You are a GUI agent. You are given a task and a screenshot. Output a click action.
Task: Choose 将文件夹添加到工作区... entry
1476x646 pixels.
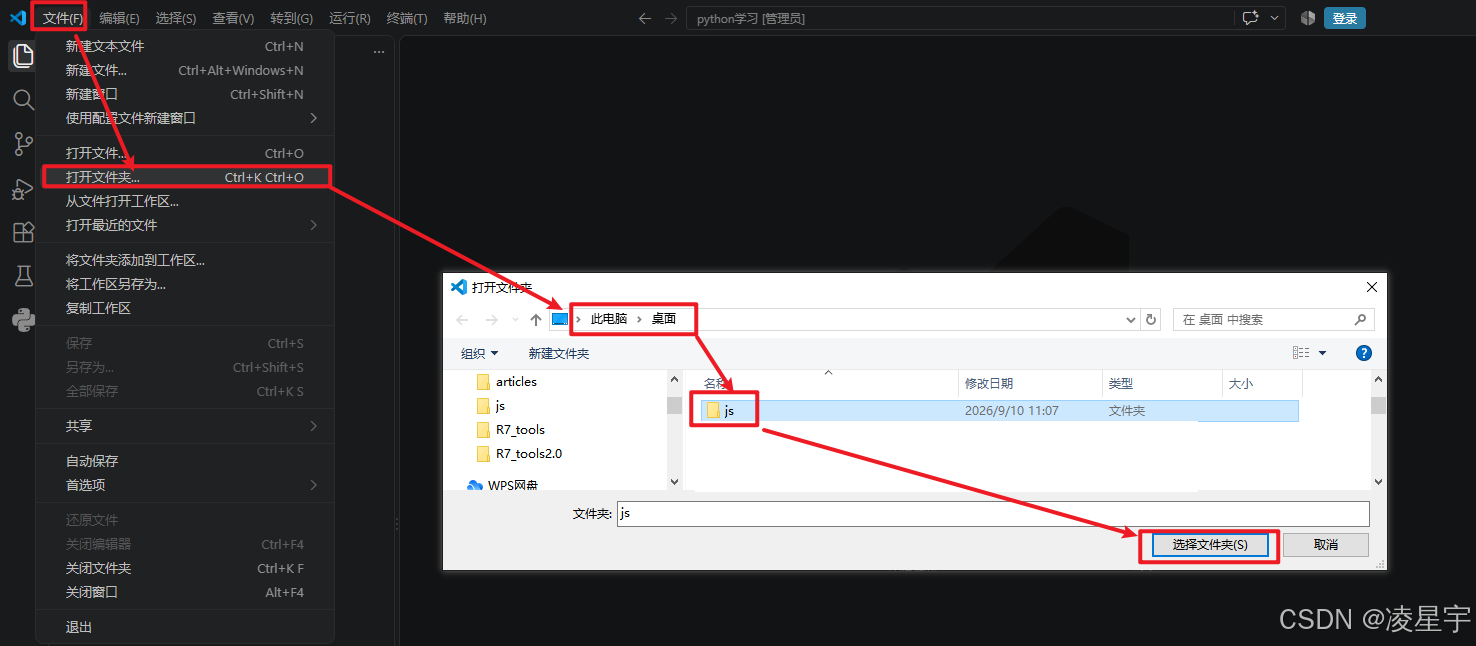click(x=185, y=260)
